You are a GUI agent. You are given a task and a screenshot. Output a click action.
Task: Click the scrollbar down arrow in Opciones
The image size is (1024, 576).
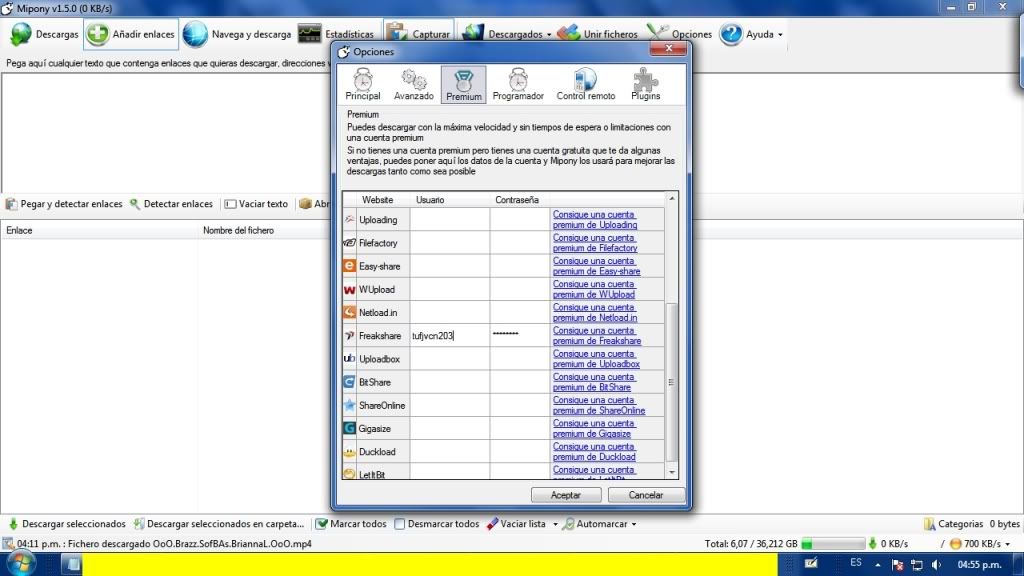coord(671,472)
